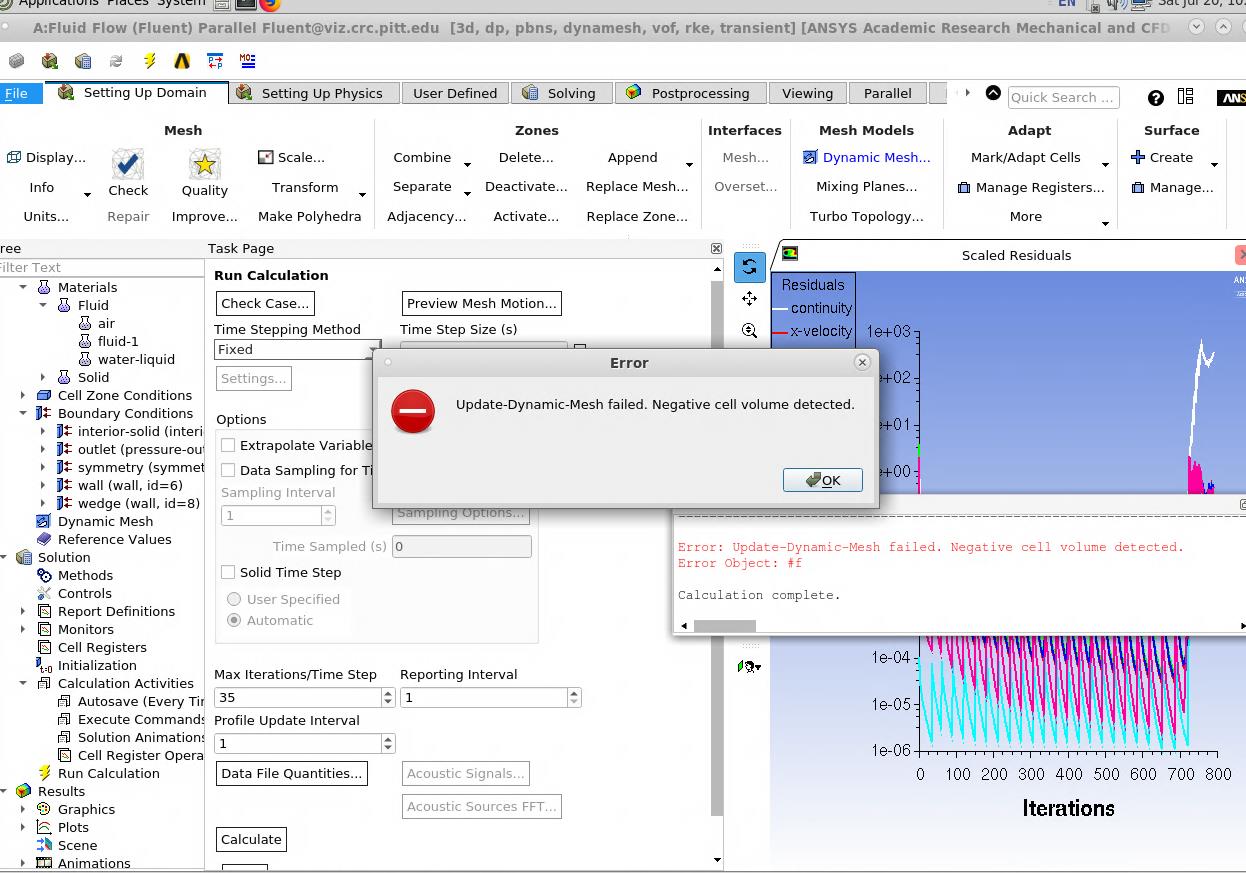Switch to the Parallel tab
This screenshot has height=873, width=1246.
[x=887, y=93]
